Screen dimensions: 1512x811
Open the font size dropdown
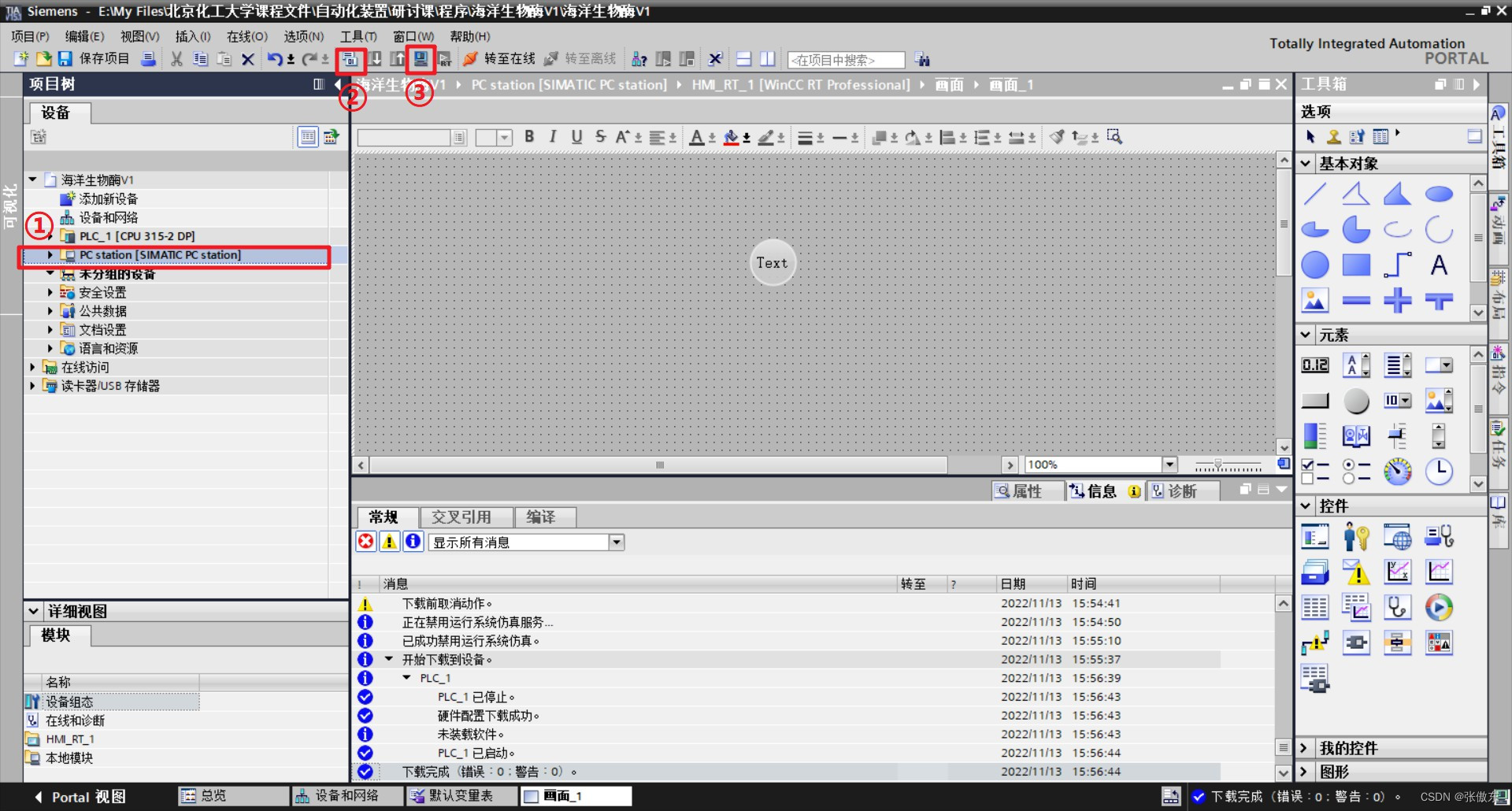tap(505, 138)
